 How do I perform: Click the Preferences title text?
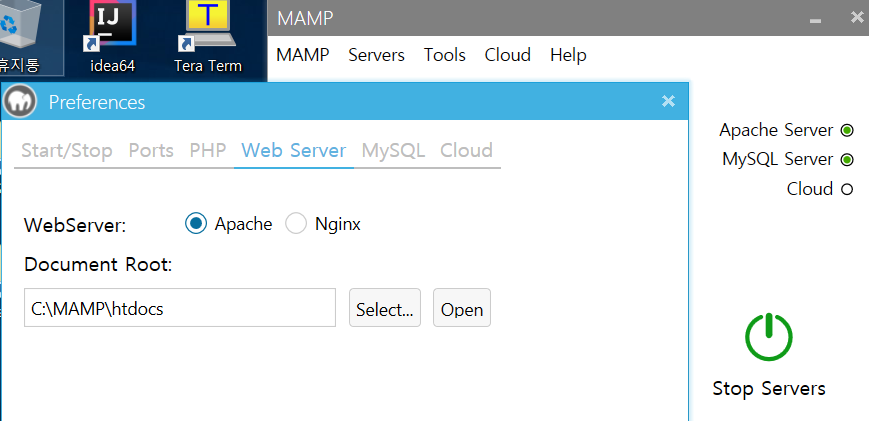(97, 102)
